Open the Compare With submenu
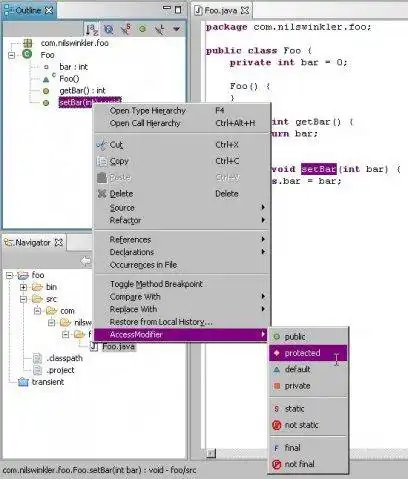The image size is (408, 479). coord(181,296)
